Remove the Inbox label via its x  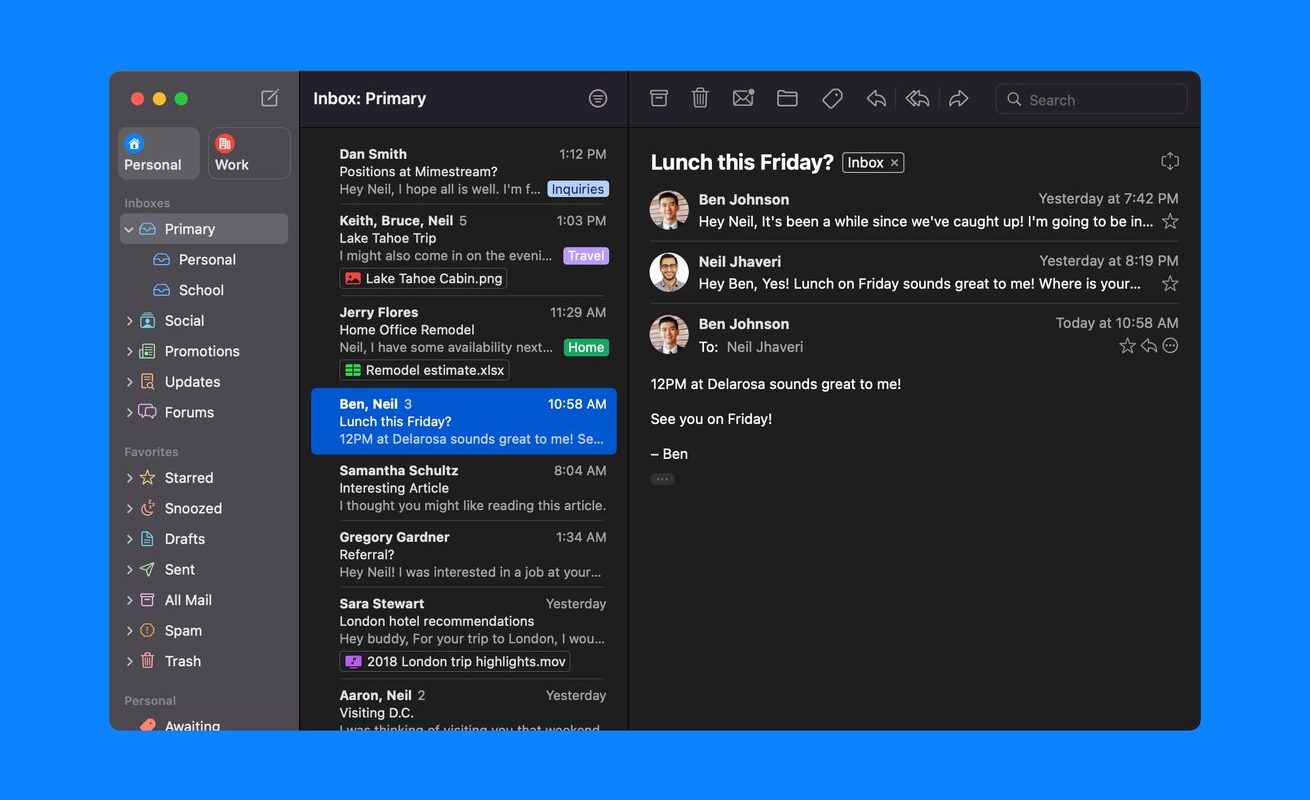894,163
